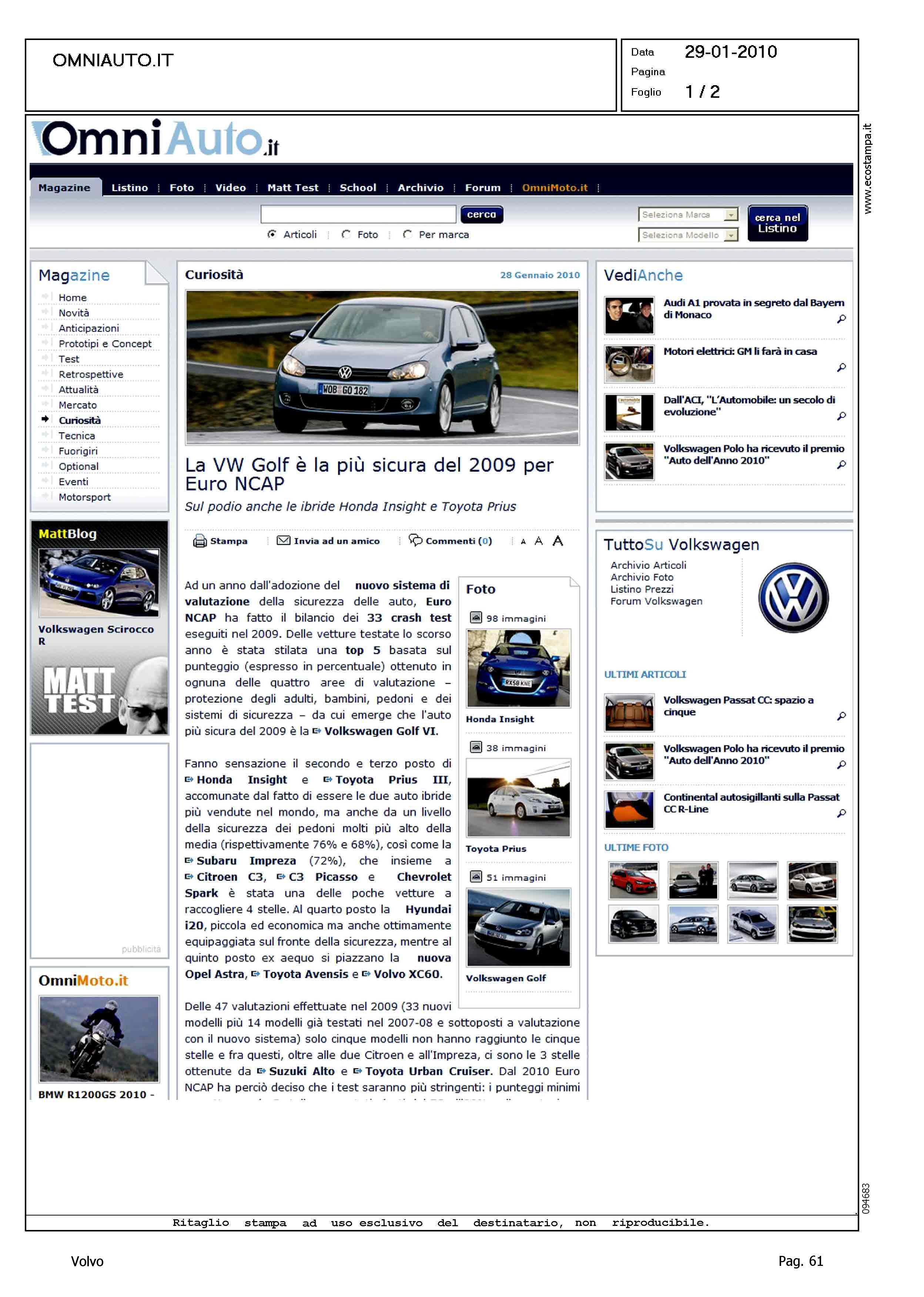Image resolution: width=924 pixels, height=1297 pixels.
Task: Select the Foto search radio button
Action: [x=346, y=234]
